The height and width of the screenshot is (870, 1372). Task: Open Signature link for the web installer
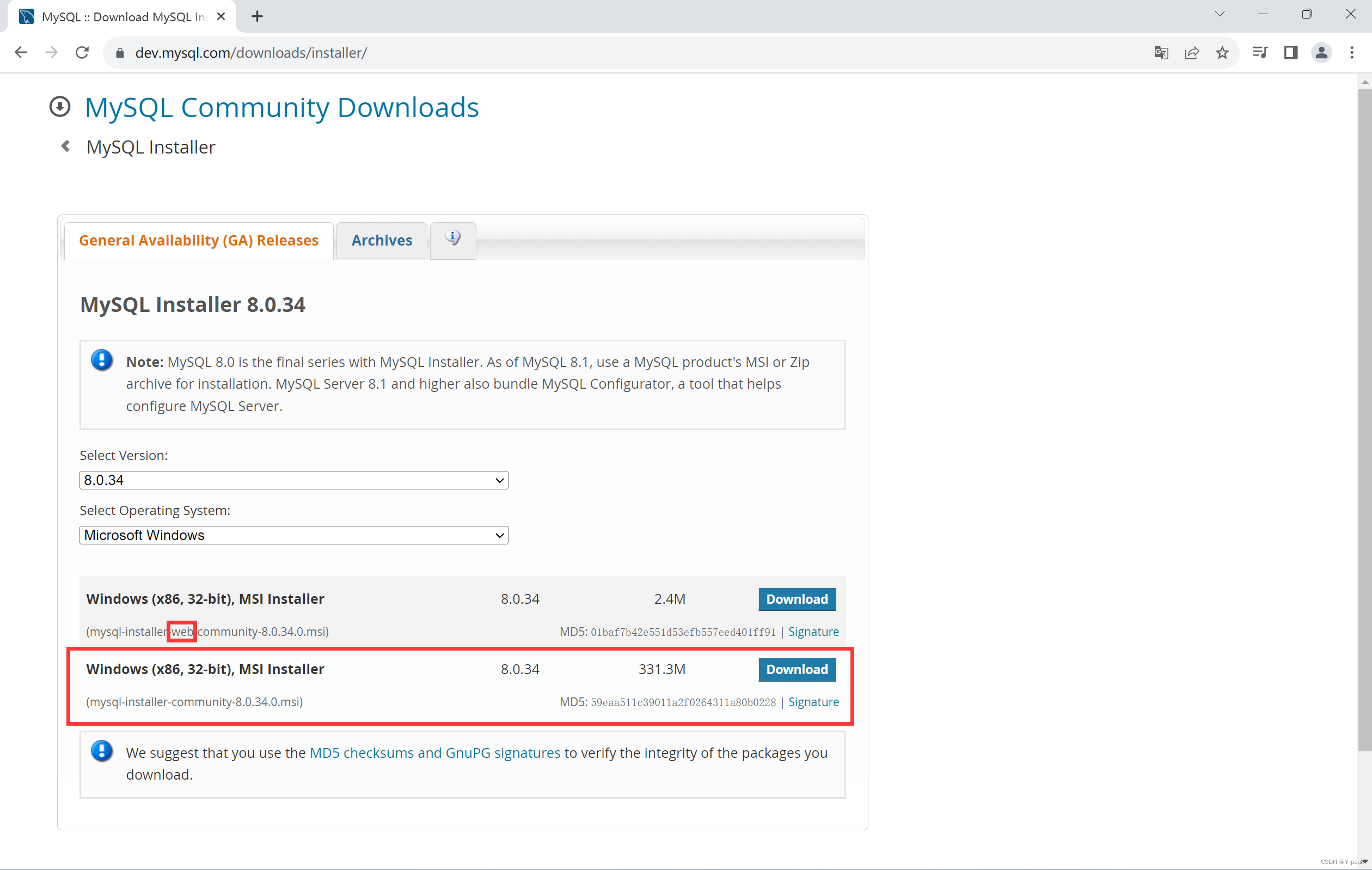point(813,632)
